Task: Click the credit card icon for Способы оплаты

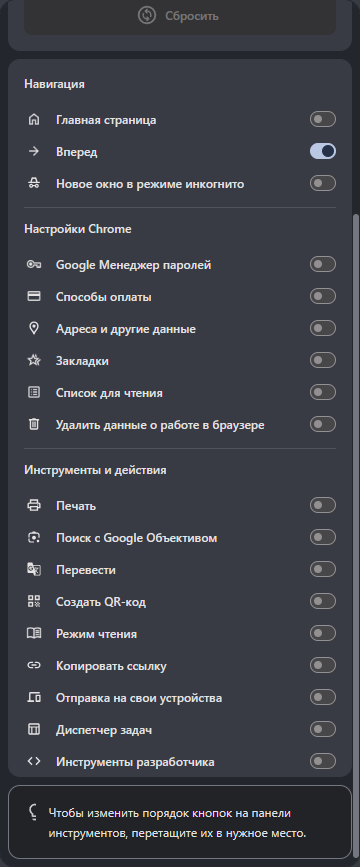Action: [34, 297]
